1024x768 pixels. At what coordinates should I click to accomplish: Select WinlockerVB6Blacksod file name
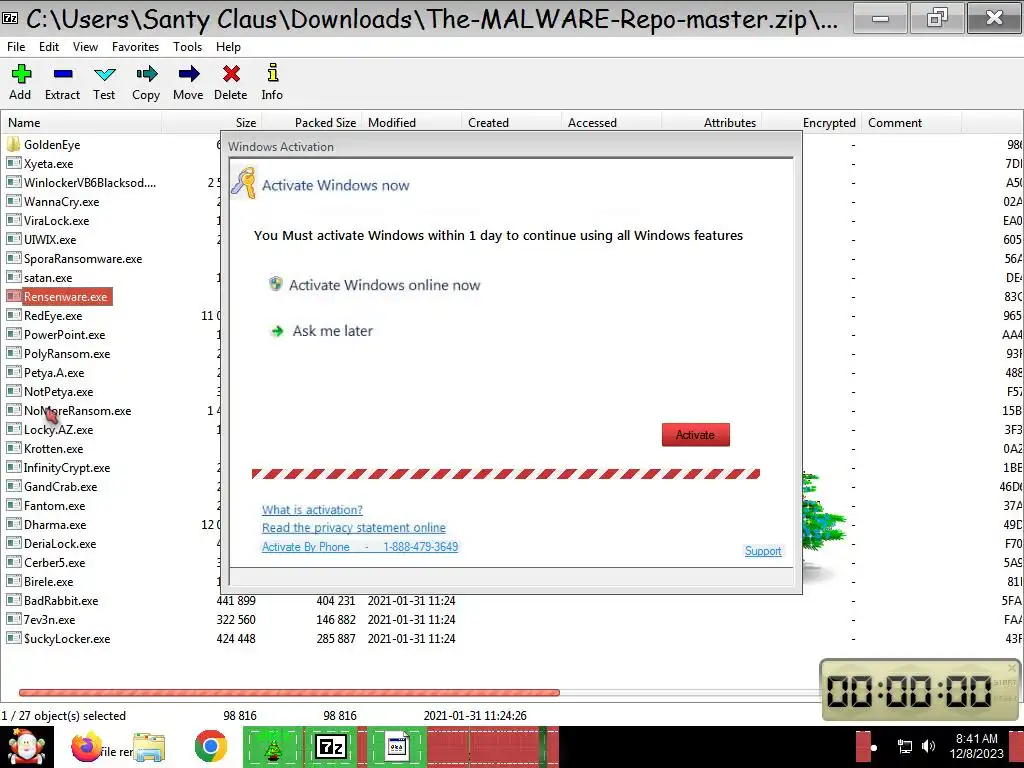(90, 183)
